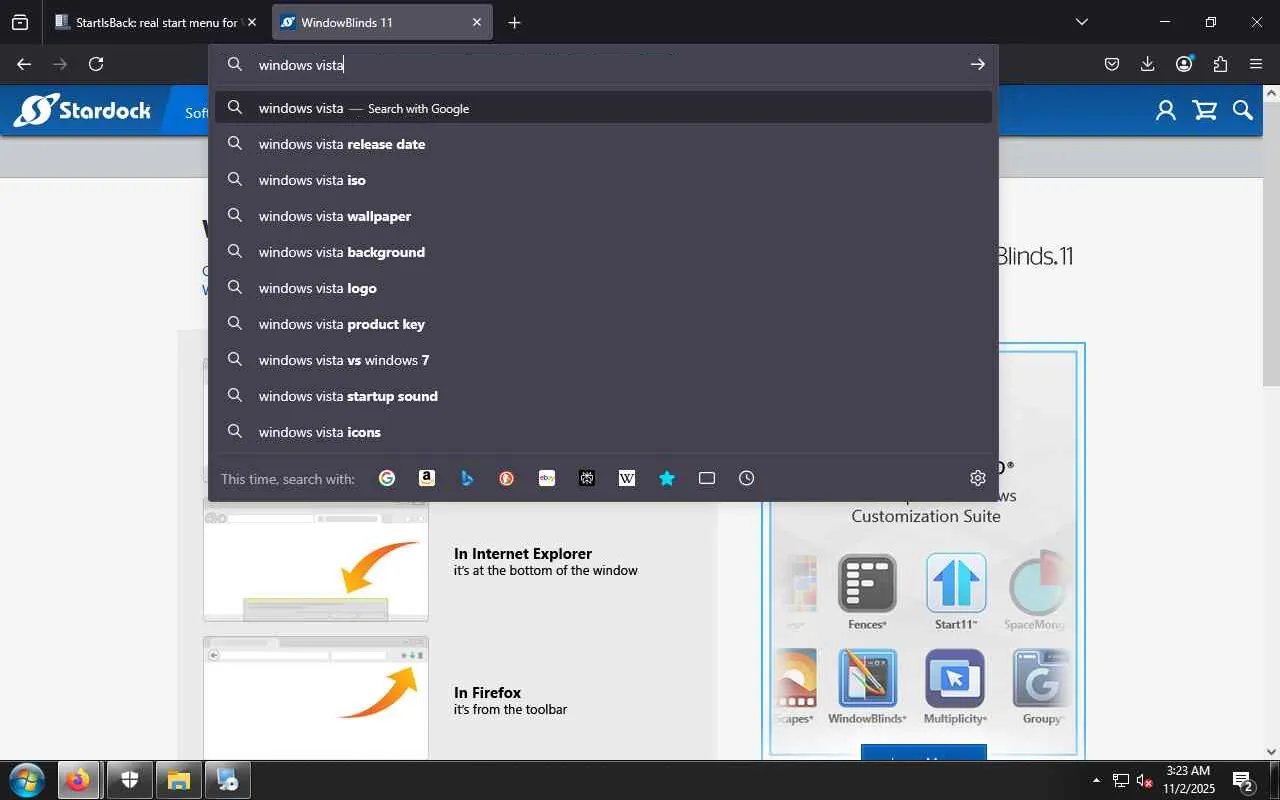1280x800 pixels.
Task: Open Stardock site search
Action: click(x=1243, y=110)
